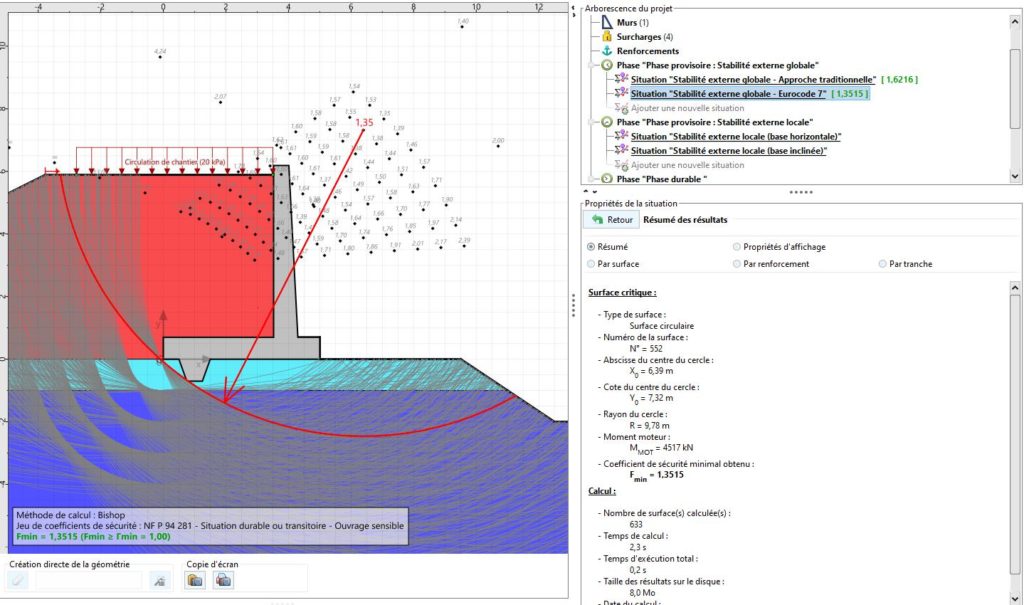Select the Par surface radio button
1024x605 pixels.
591,264
